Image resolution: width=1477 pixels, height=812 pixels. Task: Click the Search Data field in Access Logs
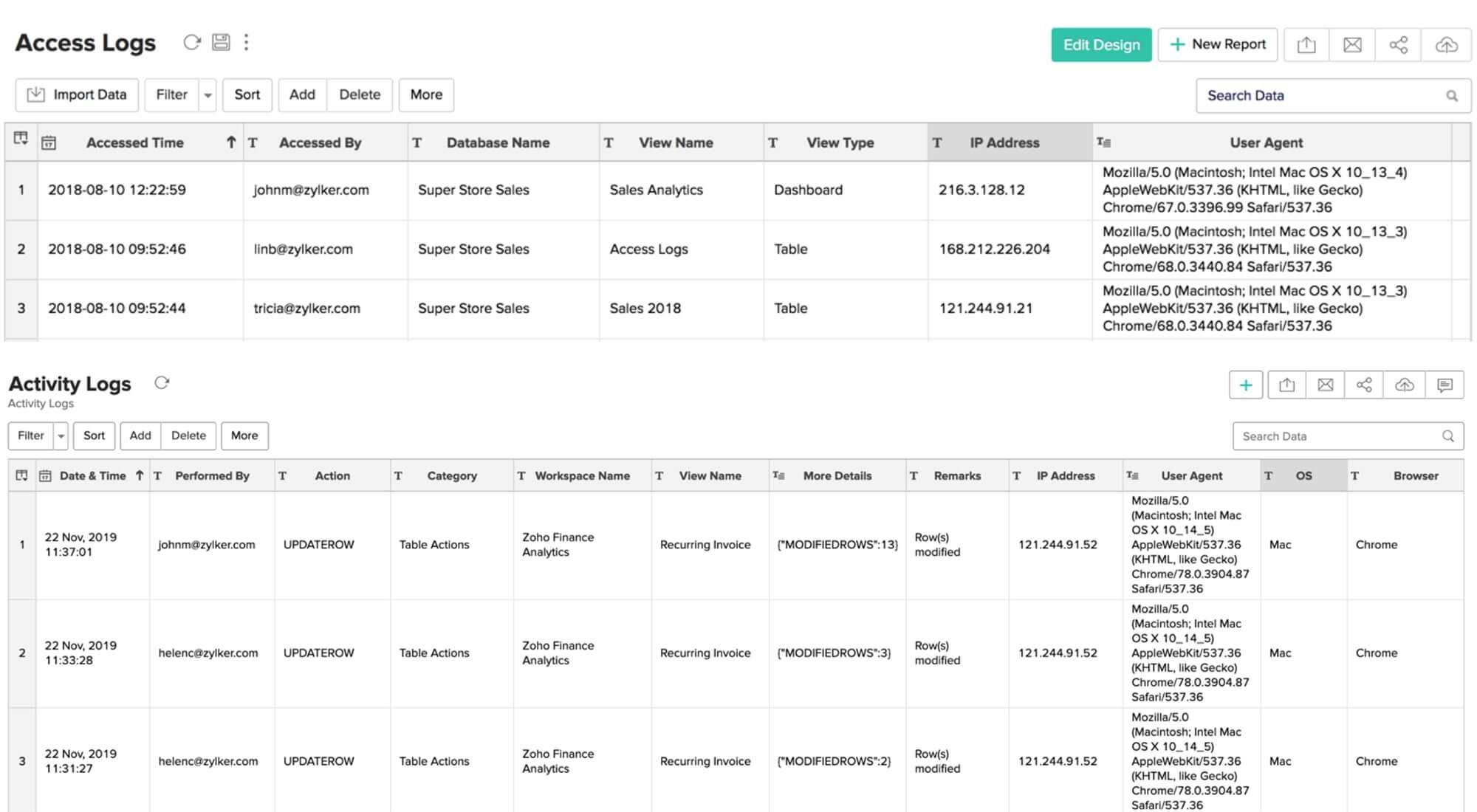1322,96
